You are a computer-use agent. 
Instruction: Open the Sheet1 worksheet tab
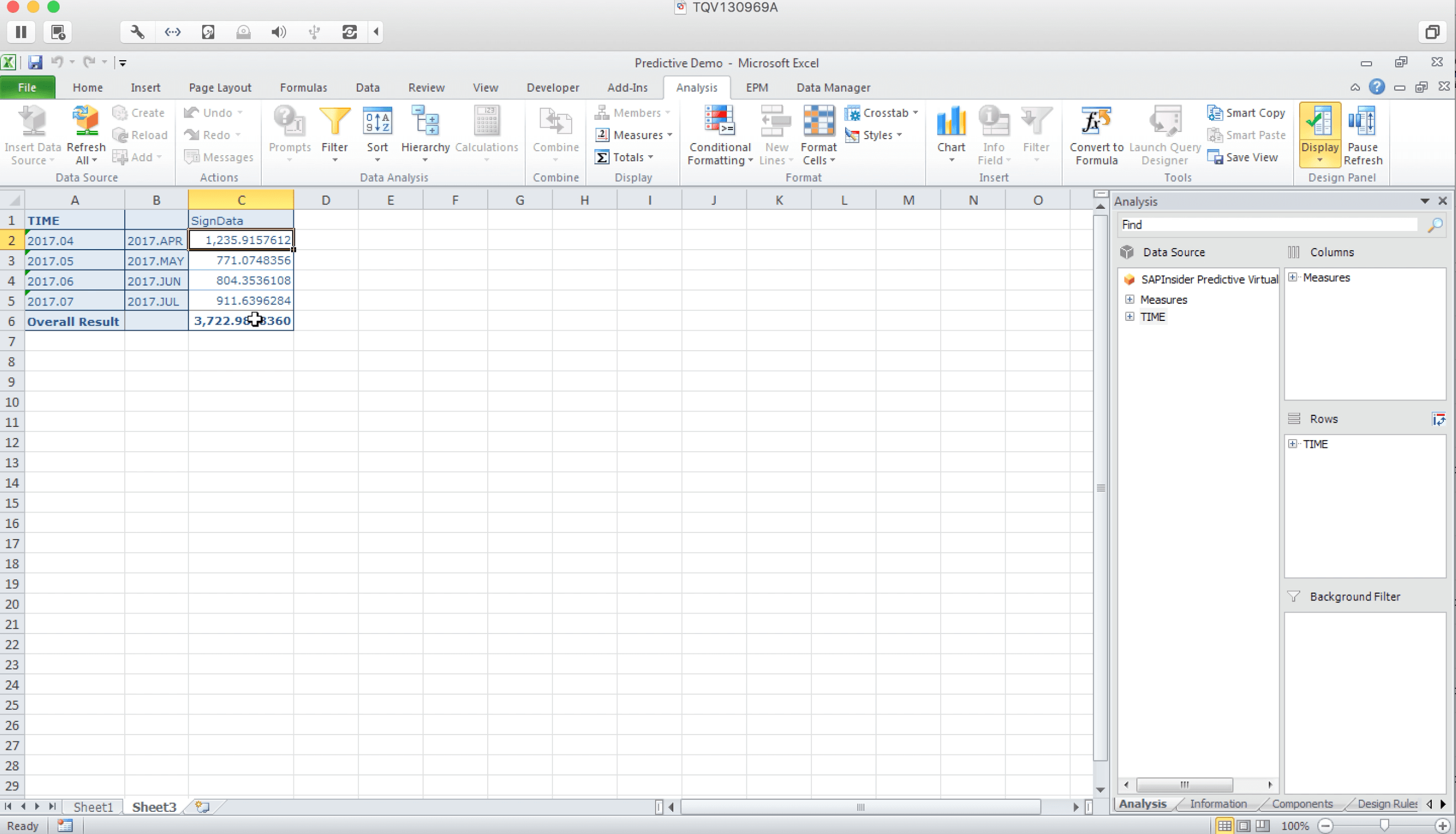click(93, 806)
